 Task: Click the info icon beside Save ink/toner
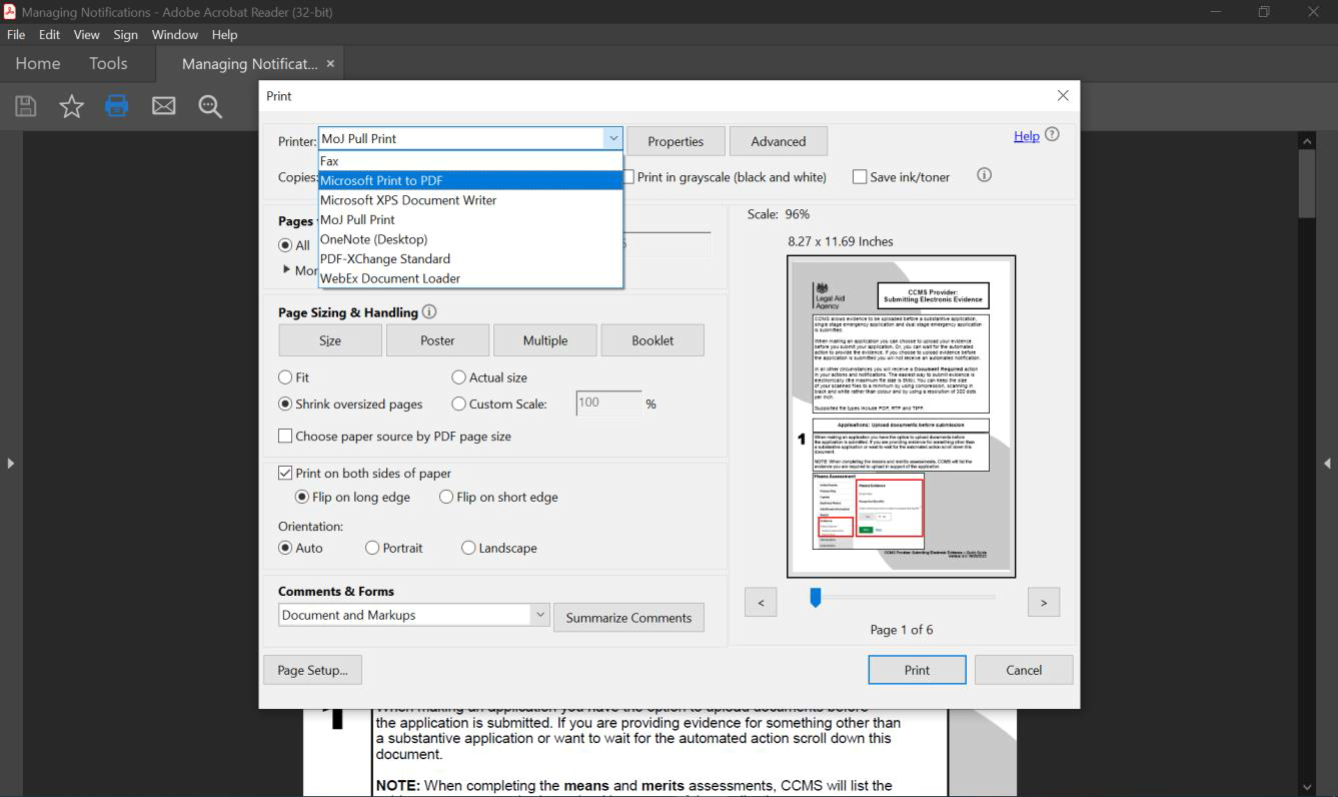click(983, 174)
